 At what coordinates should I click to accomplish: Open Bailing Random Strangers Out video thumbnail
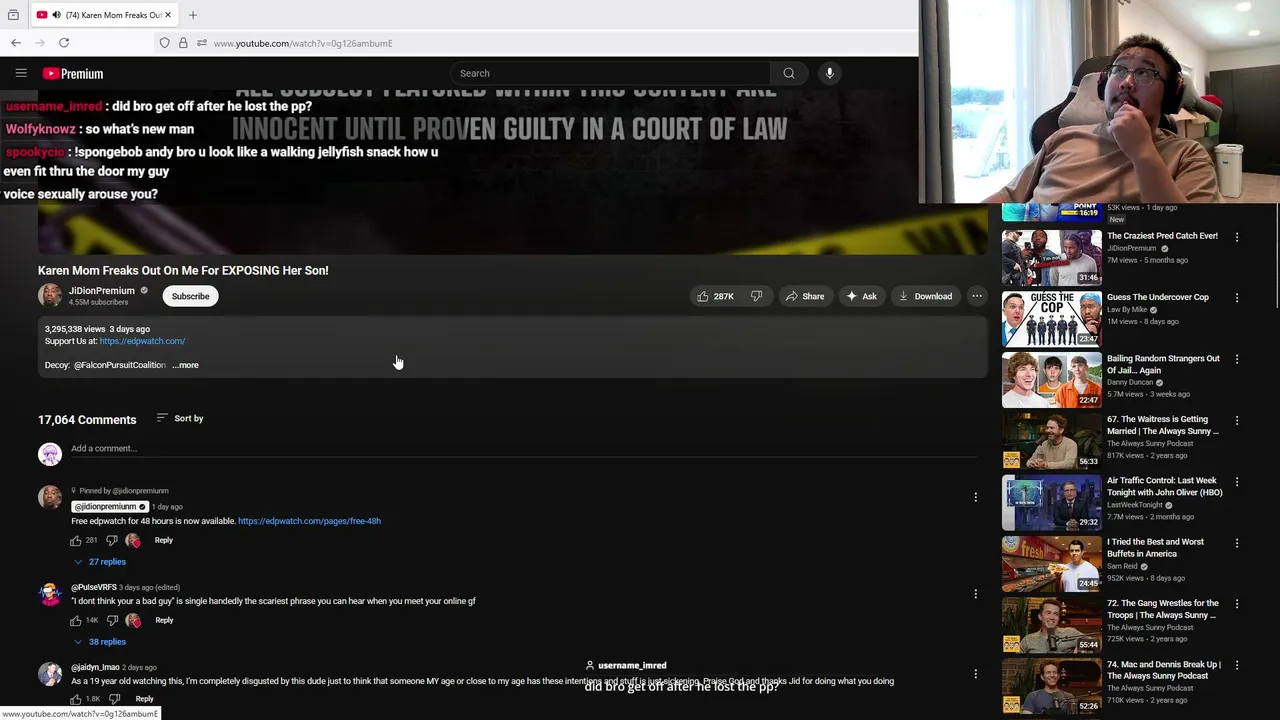[1052, 380]
